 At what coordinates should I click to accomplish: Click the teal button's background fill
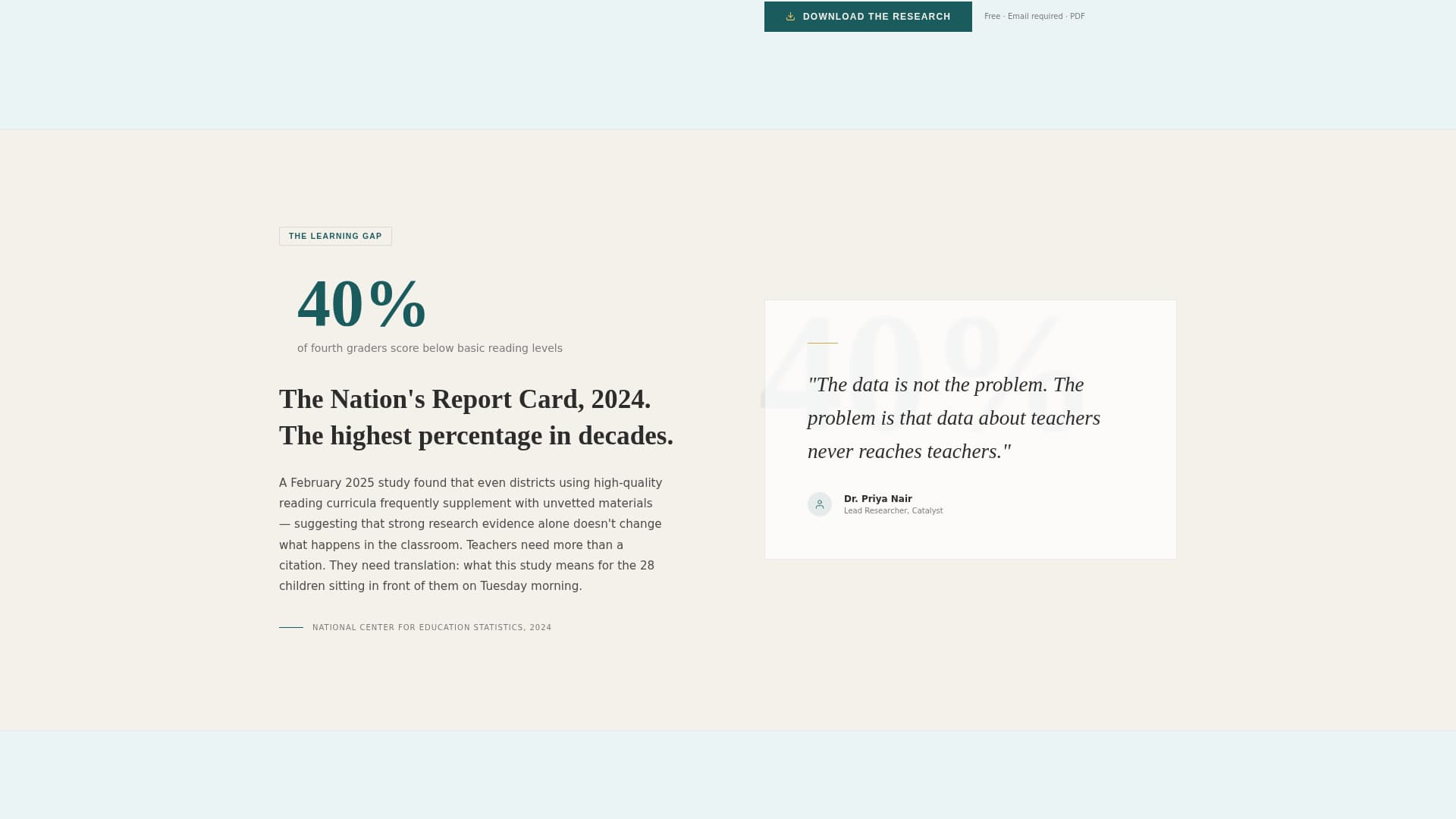868,16
